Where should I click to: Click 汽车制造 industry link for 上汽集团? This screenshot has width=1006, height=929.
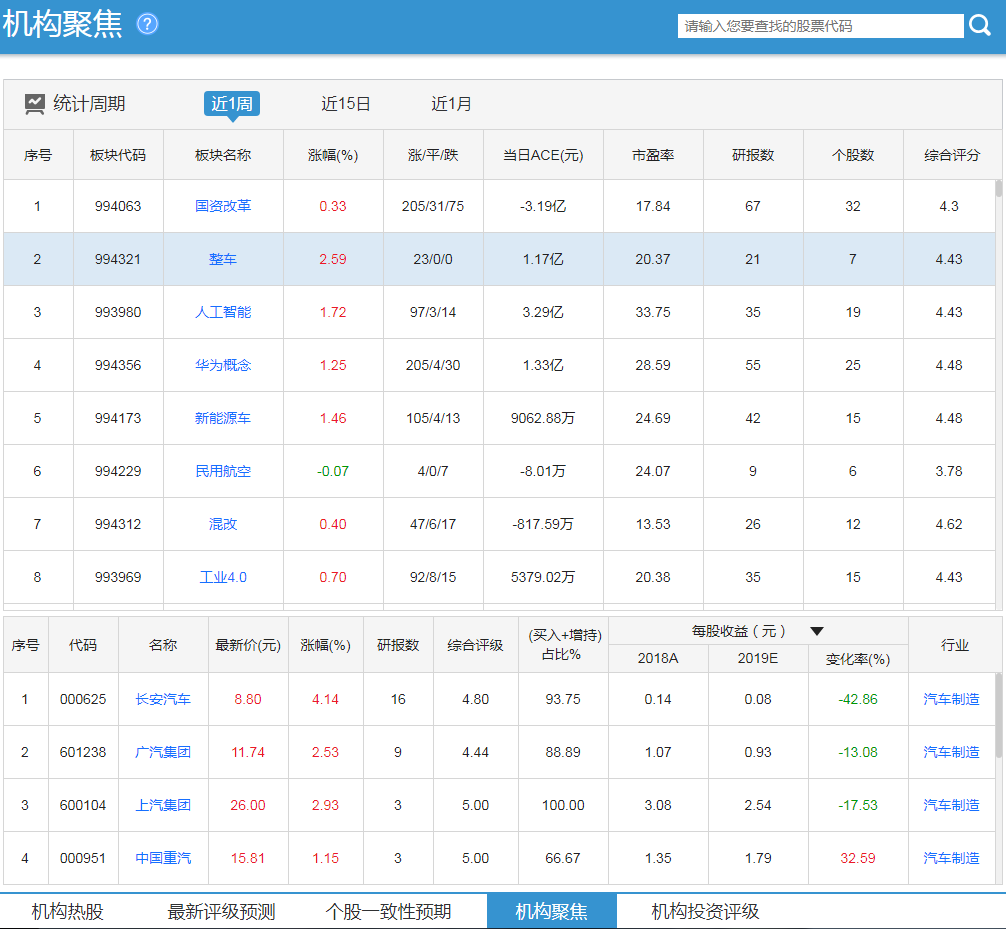(x=951, y=805)
